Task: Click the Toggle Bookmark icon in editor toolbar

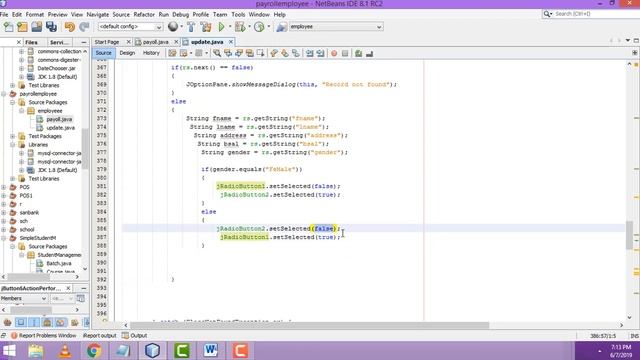Action: [296, 53]
